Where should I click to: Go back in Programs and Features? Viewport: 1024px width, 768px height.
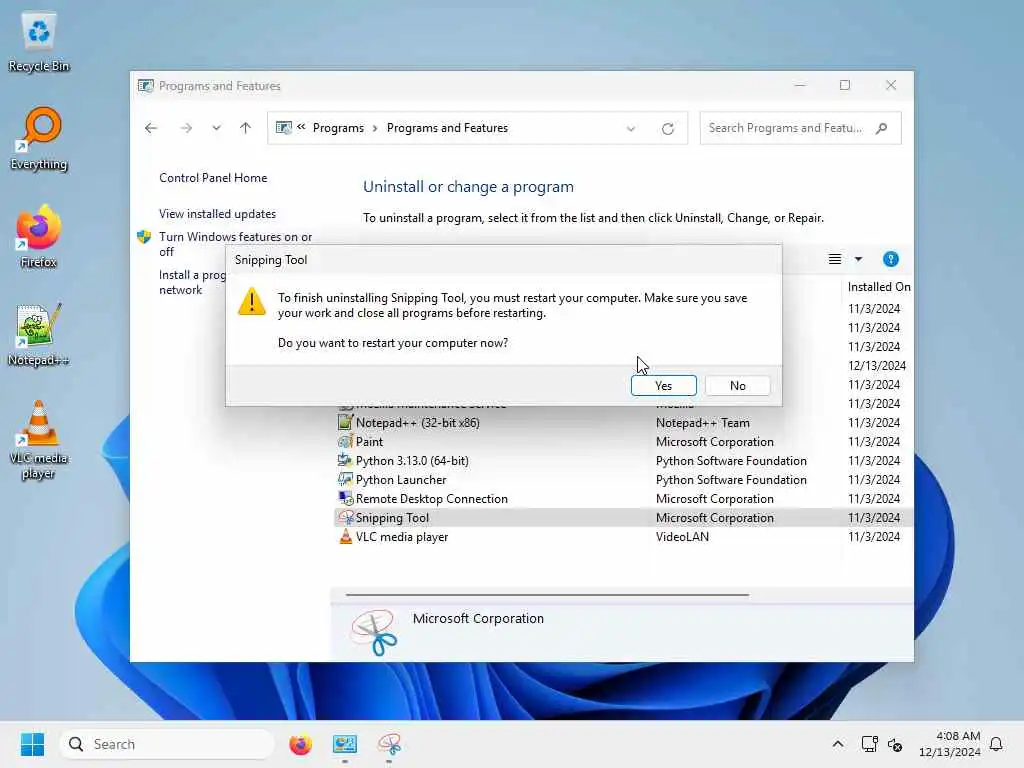pos(151,128)
